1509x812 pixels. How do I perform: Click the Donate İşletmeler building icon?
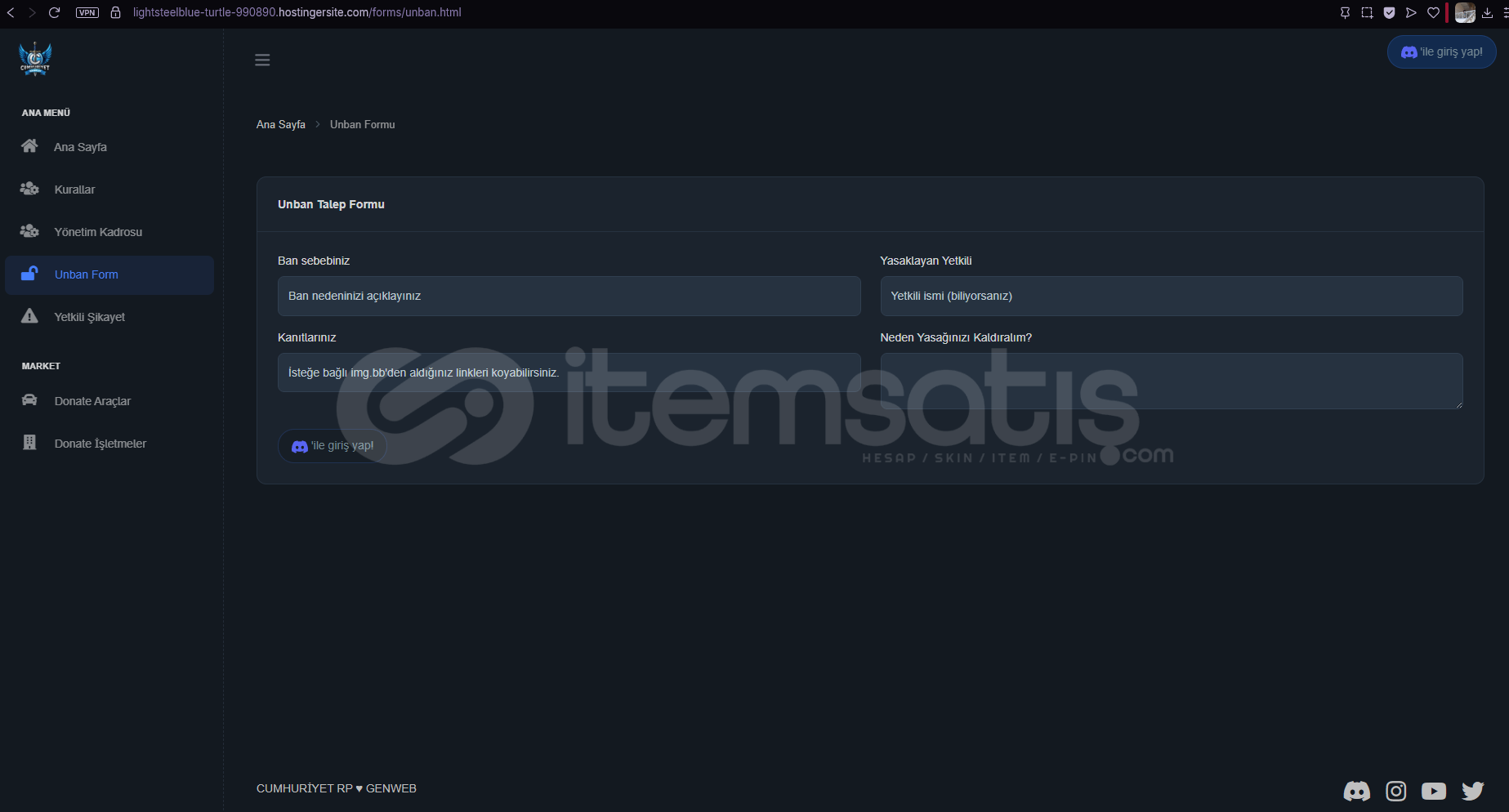click(x=29, y=443)
